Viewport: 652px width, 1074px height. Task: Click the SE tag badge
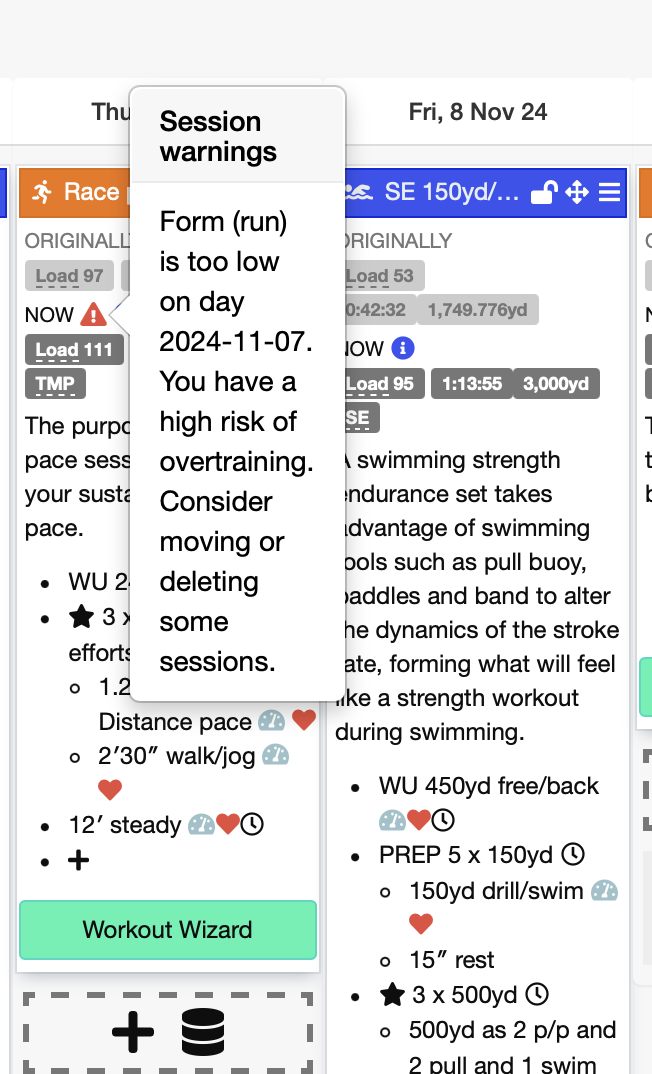click(x=358, y=418)
